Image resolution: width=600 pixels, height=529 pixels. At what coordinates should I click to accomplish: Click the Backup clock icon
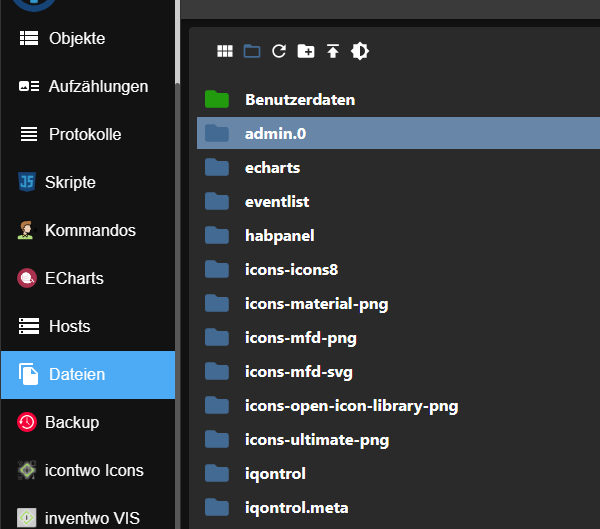tap(27, 422)
